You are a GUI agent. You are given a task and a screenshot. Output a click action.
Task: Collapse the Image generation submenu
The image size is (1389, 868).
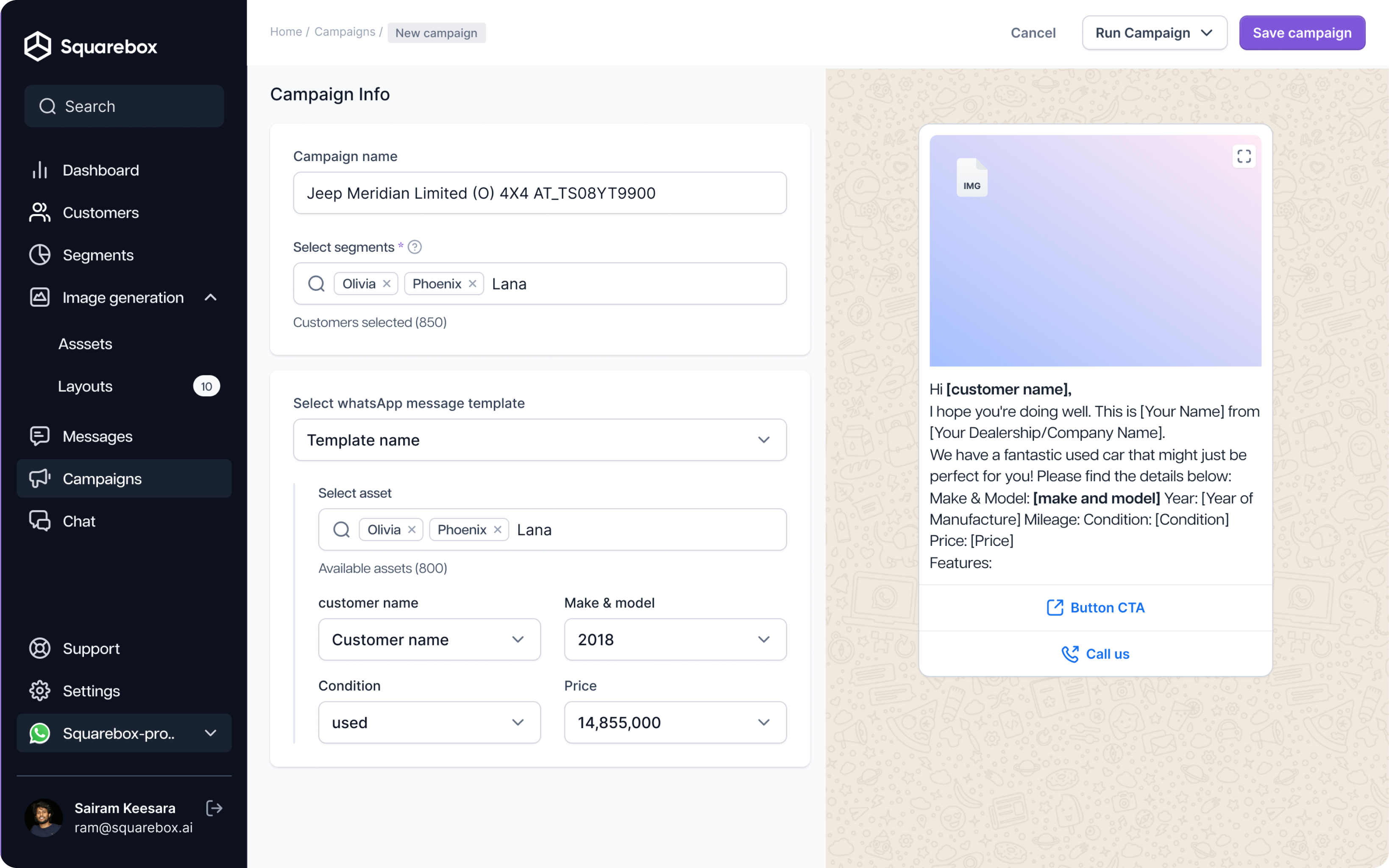pos(211,298)
